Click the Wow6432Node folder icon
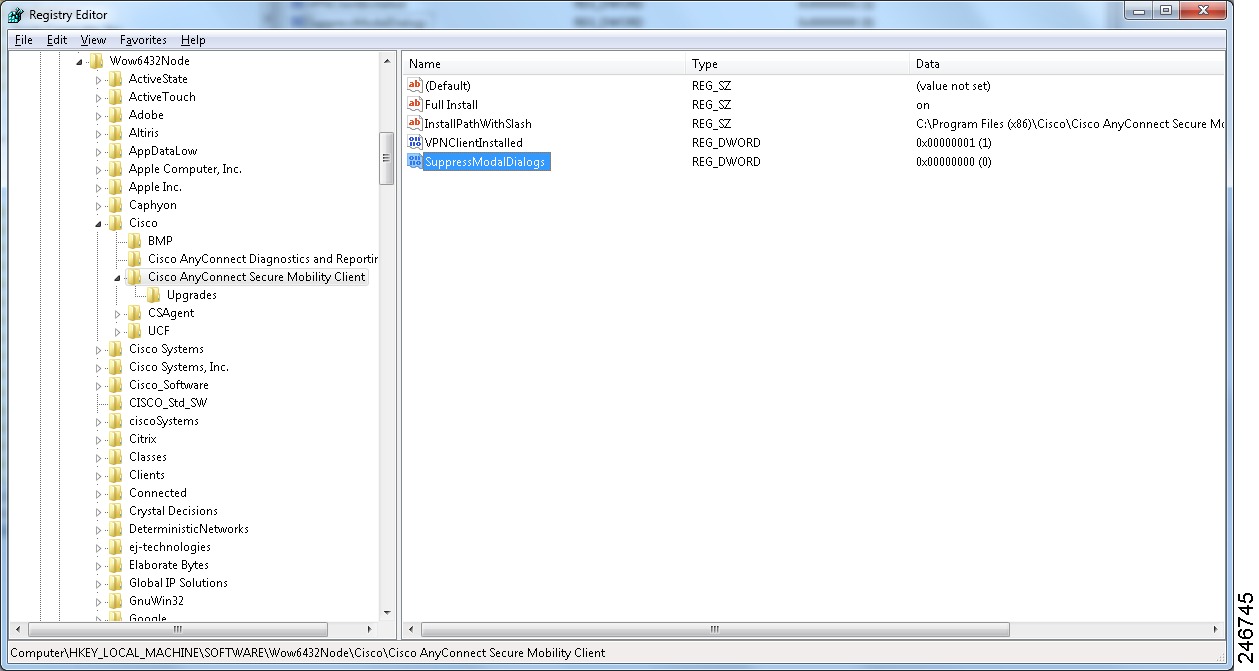 click(x=97, y=61)
